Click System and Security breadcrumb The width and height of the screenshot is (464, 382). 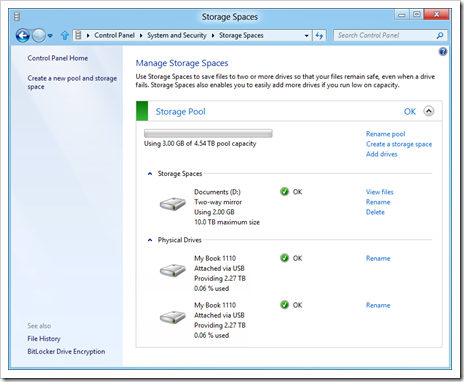pyautogui.click(x=177, y=35)
